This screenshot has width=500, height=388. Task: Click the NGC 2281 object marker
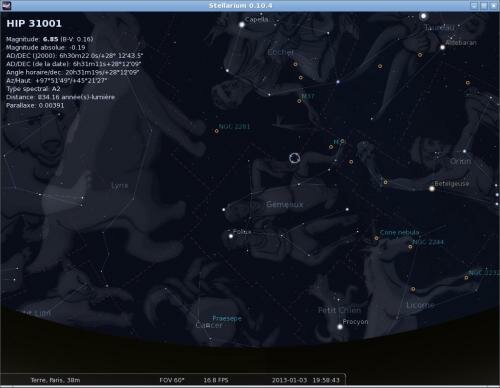[217, 131]
